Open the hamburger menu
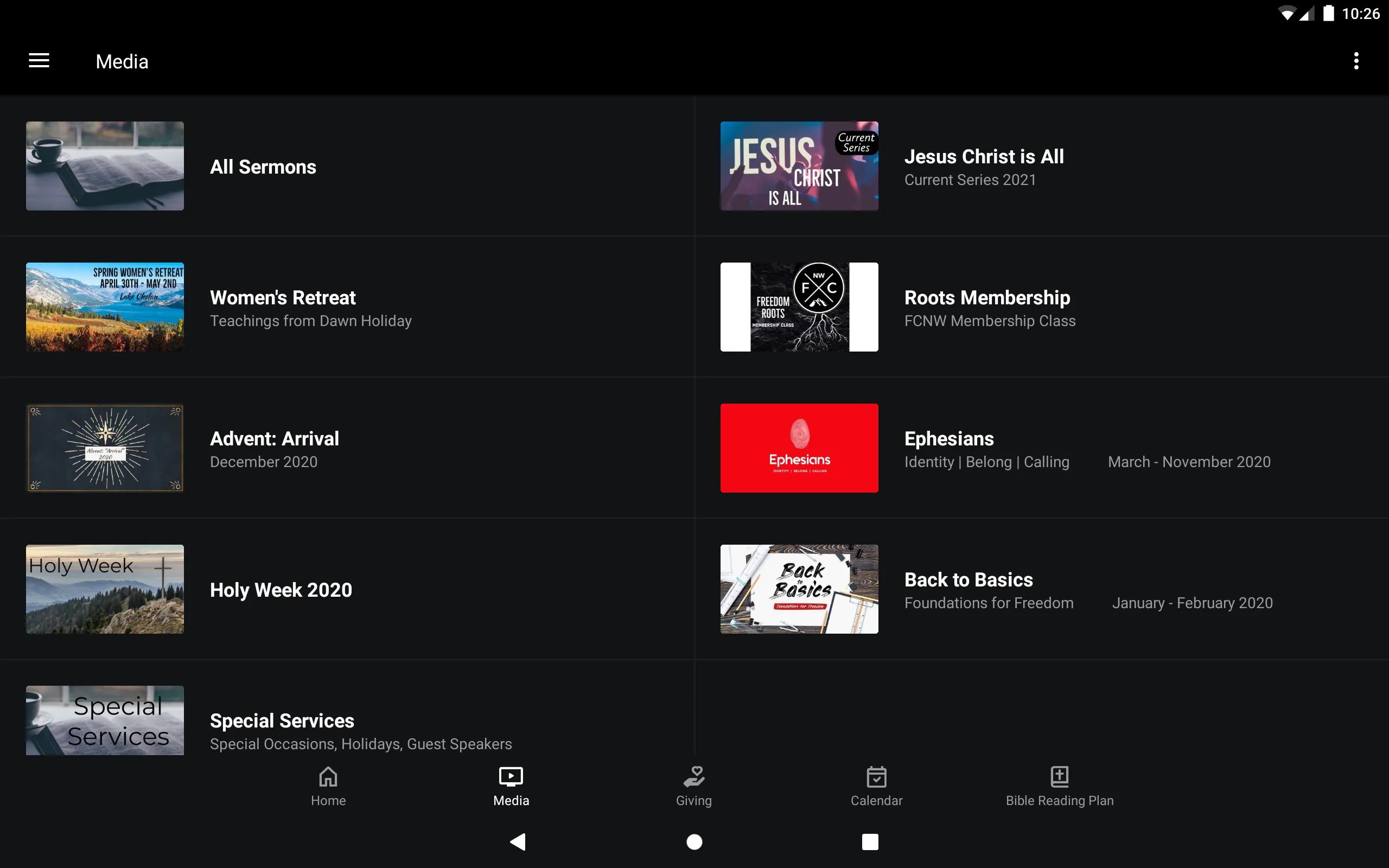 tap(39, 61)
